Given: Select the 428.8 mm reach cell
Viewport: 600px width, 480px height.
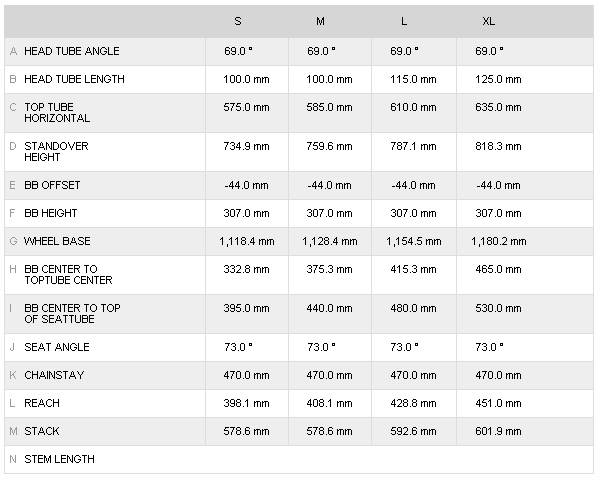Looking at the screenshot, I should [412, 403].
